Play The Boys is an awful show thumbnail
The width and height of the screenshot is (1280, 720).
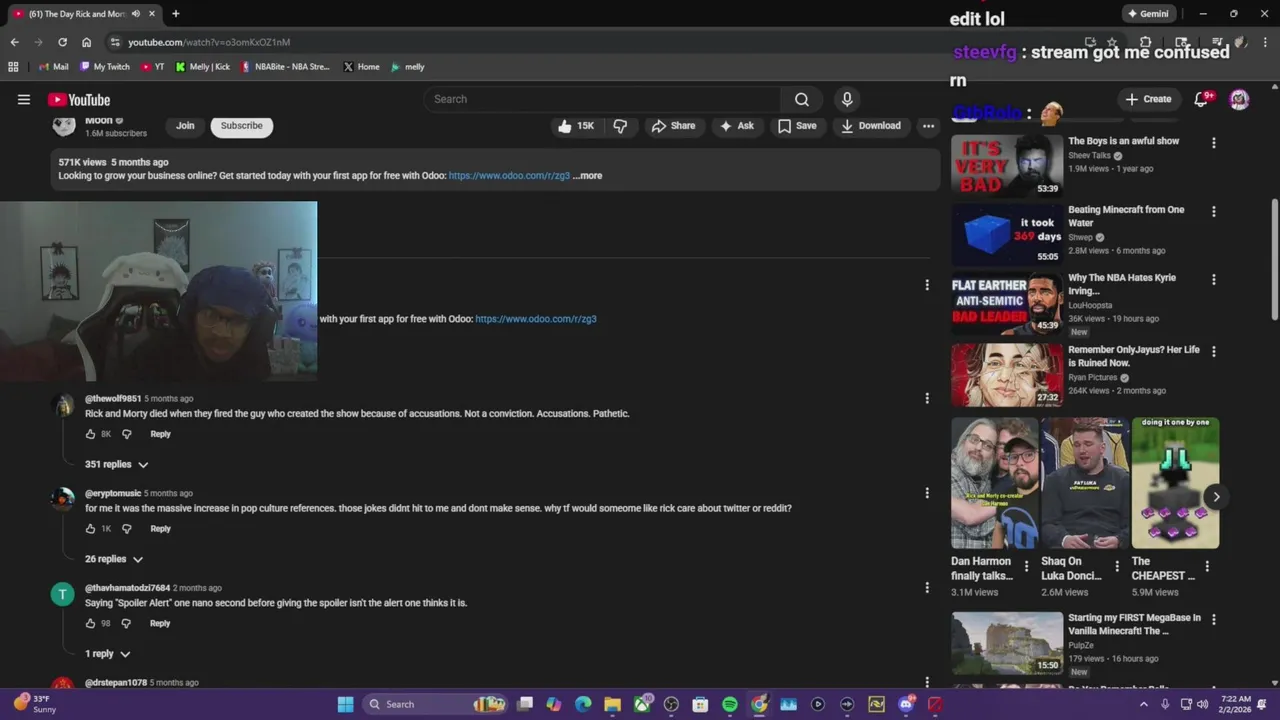[x=1007, y=165]
